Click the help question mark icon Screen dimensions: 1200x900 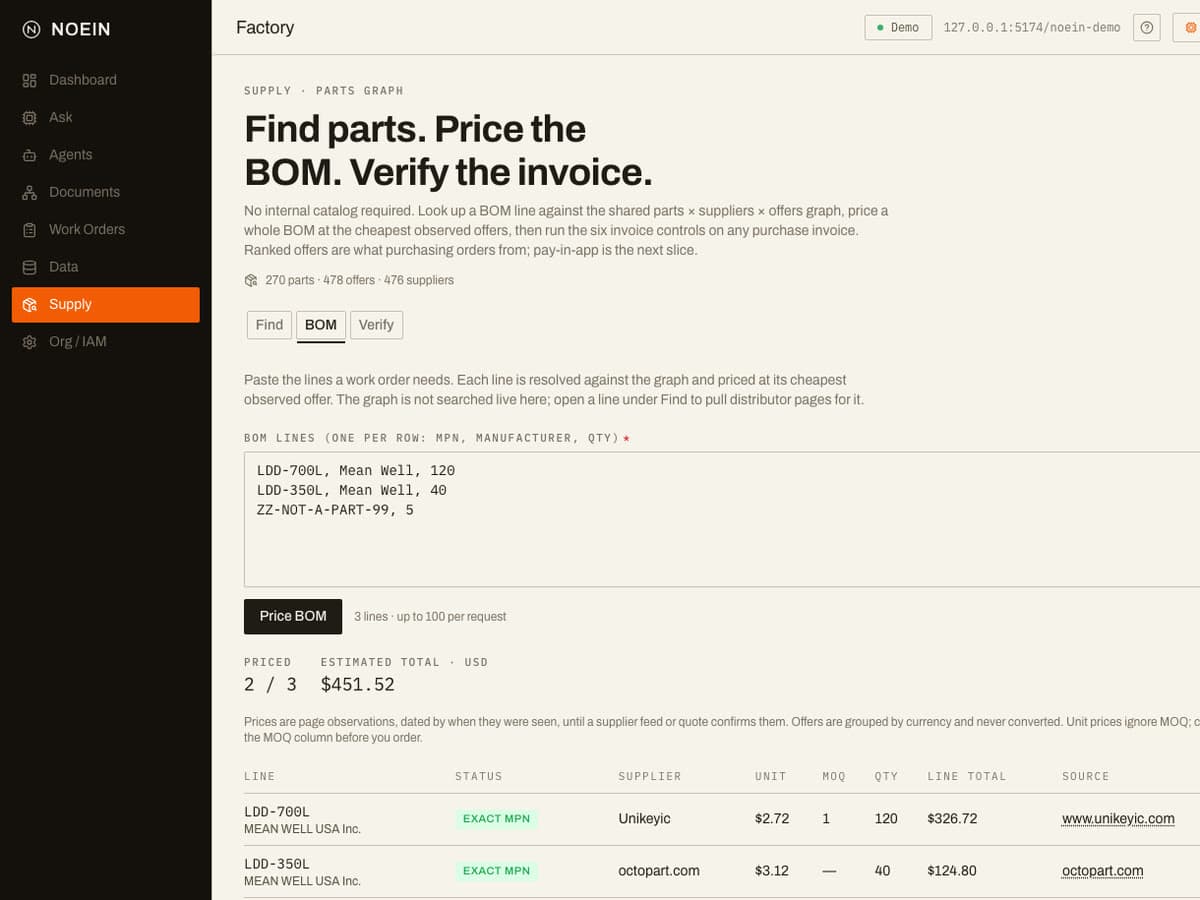click(x=1147, y=28)
